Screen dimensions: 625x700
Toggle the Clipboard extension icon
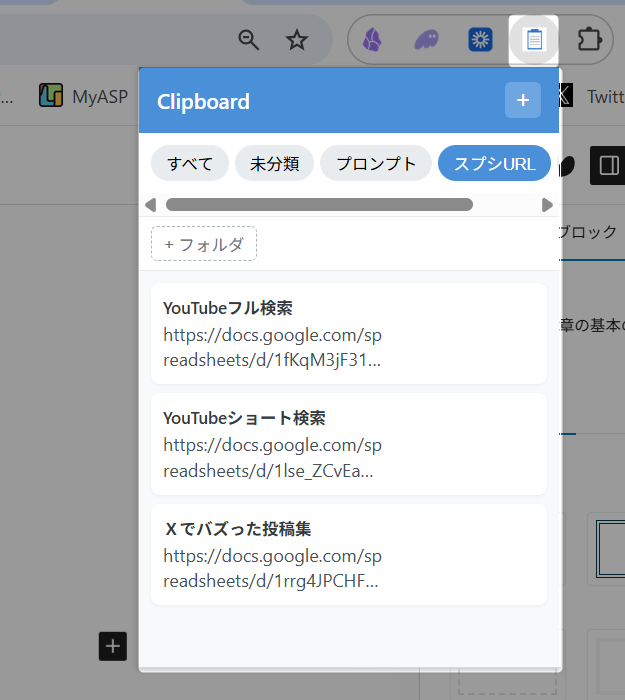pos(534,40)
